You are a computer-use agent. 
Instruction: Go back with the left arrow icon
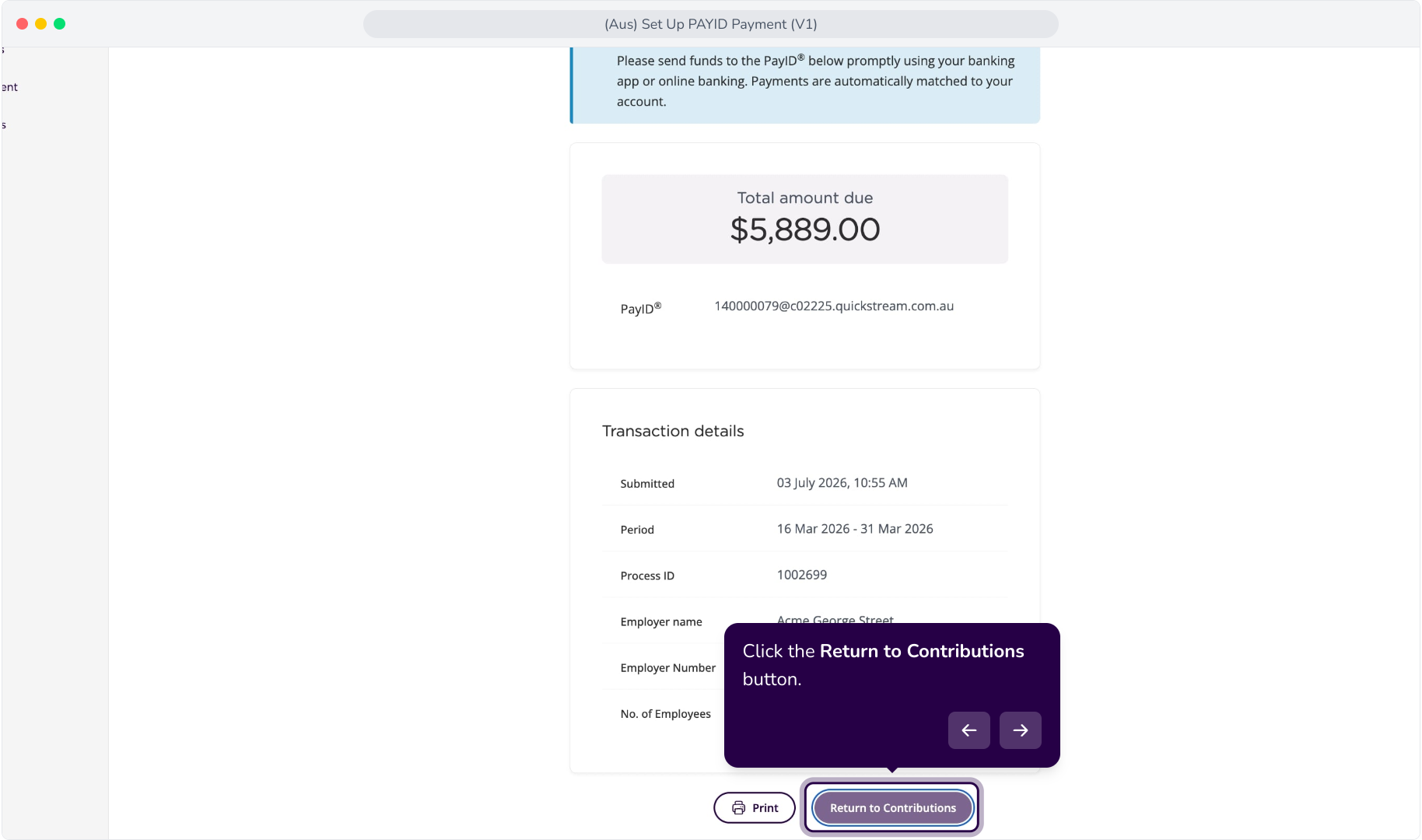[968, 730]
